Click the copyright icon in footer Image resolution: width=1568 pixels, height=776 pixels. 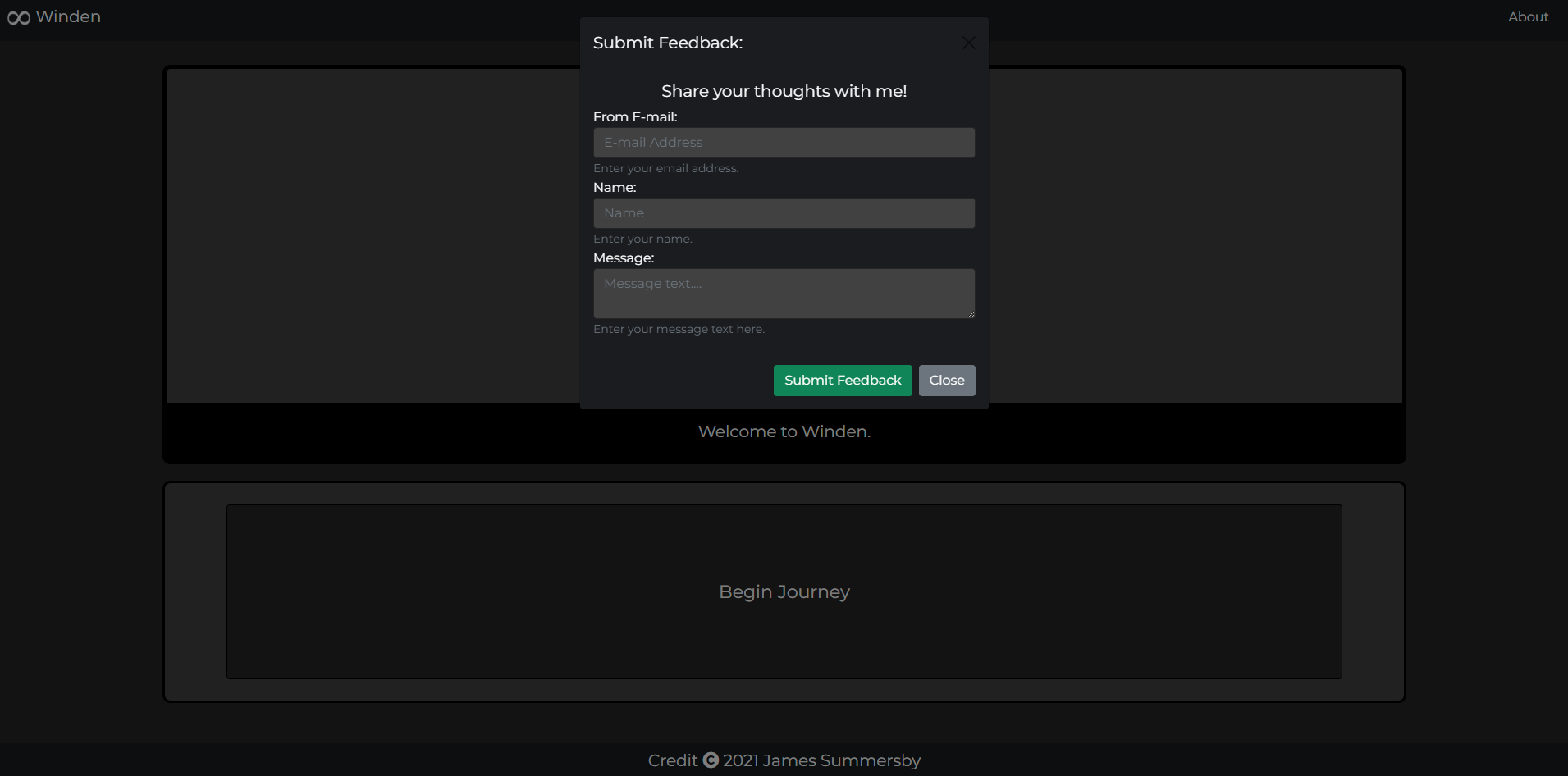pyautogui.click(x=711, y=760)
